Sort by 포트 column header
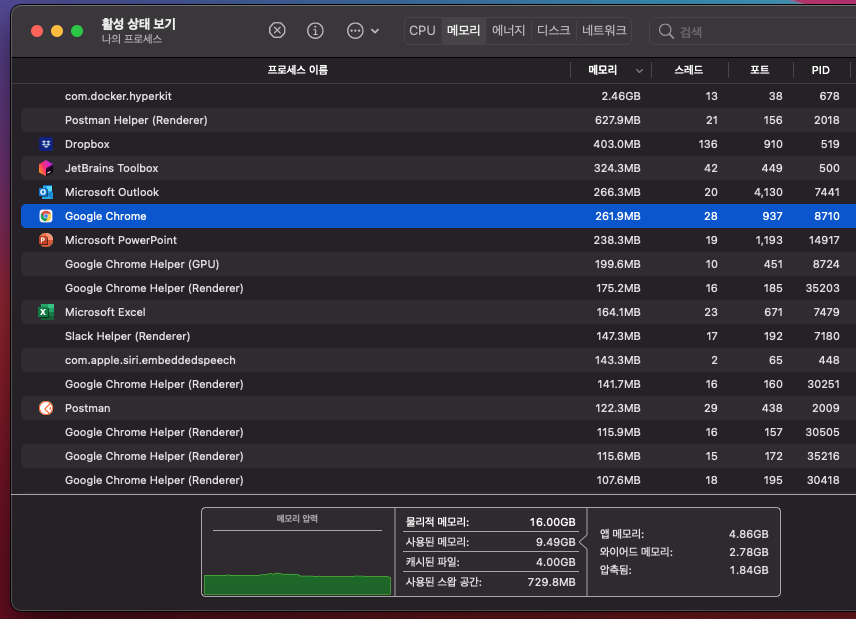856x619 pixels. point(759,70)
